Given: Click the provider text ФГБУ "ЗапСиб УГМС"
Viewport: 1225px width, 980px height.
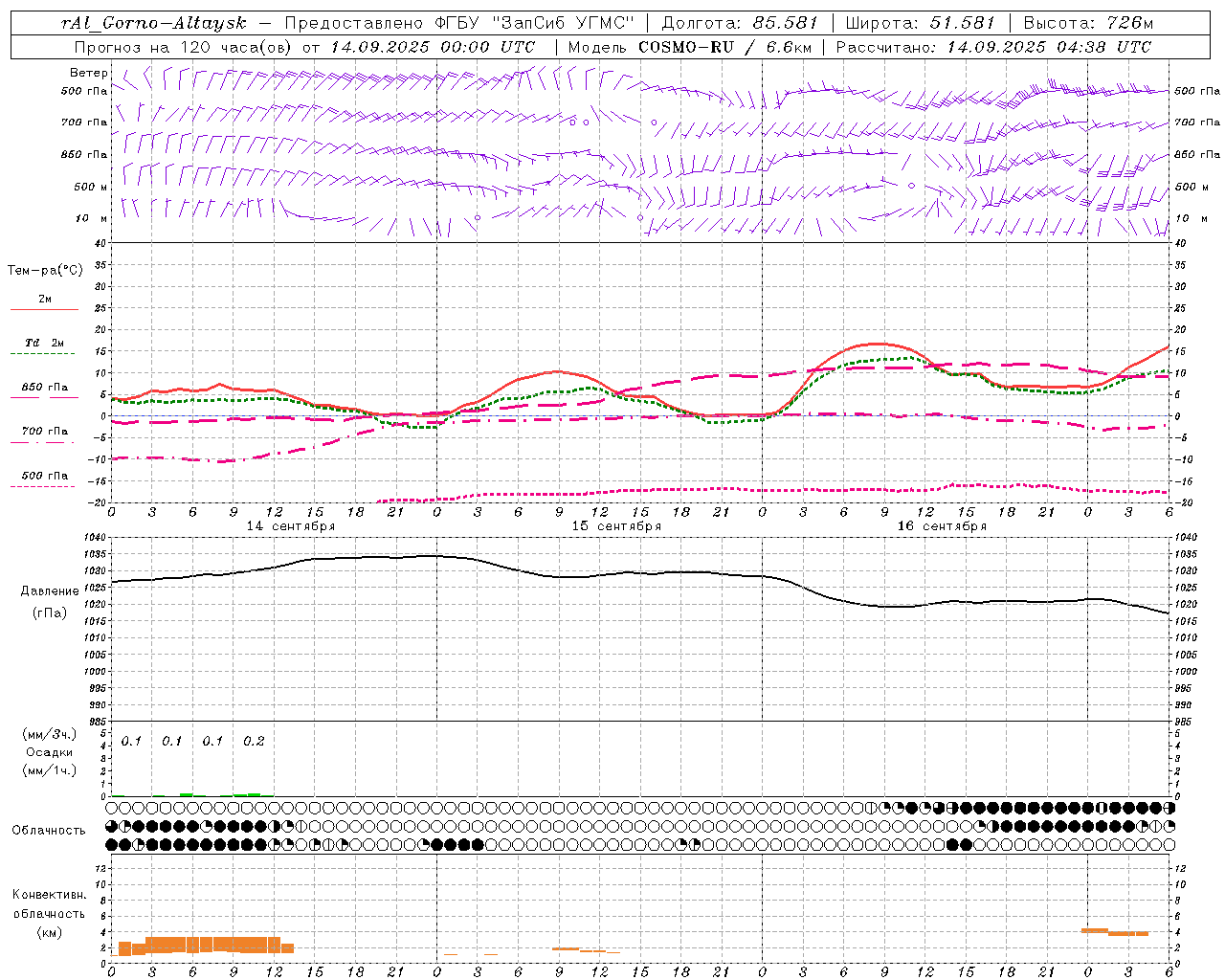Looking at the screenshot, I should tap(535, 23).
